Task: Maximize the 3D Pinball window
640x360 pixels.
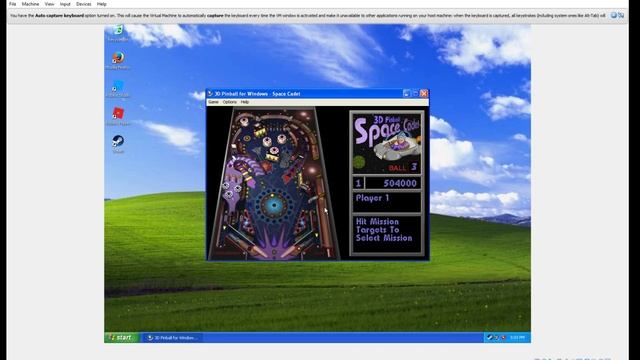Action: click(x=415, y=93)
